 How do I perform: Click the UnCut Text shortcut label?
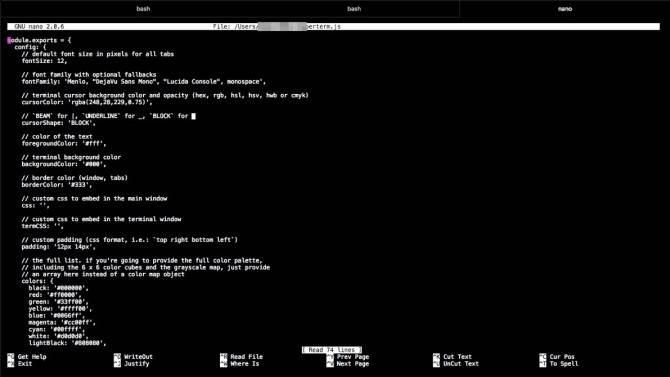[x=461, y=364]
